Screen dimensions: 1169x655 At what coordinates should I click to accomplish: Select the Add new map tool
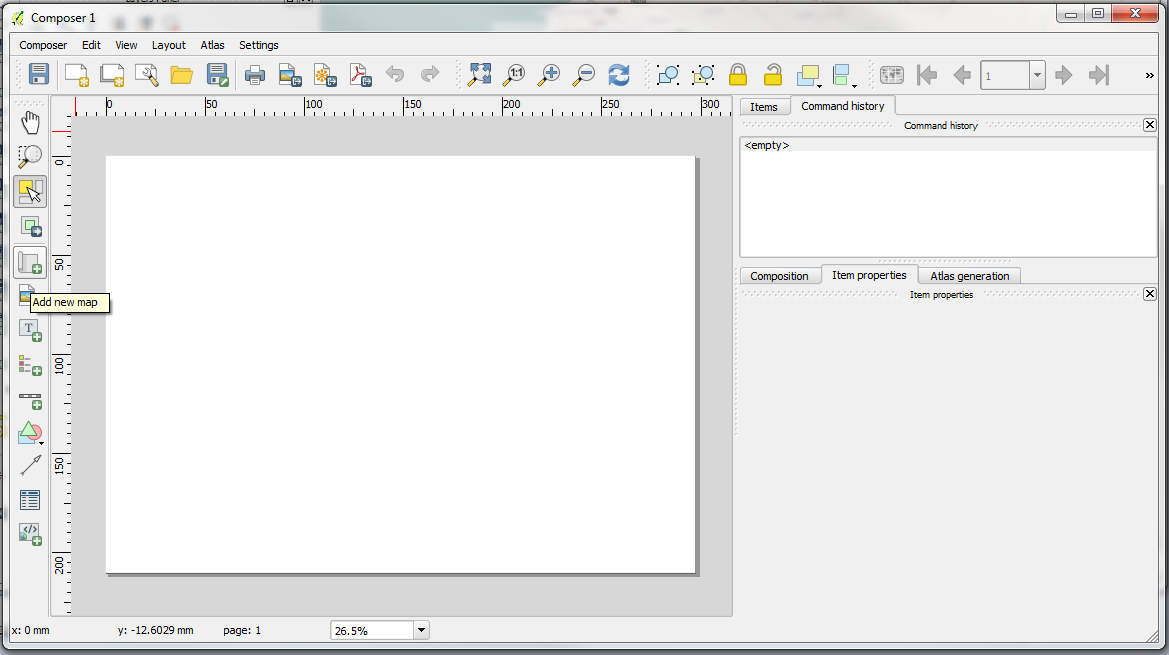click(30, 262)
